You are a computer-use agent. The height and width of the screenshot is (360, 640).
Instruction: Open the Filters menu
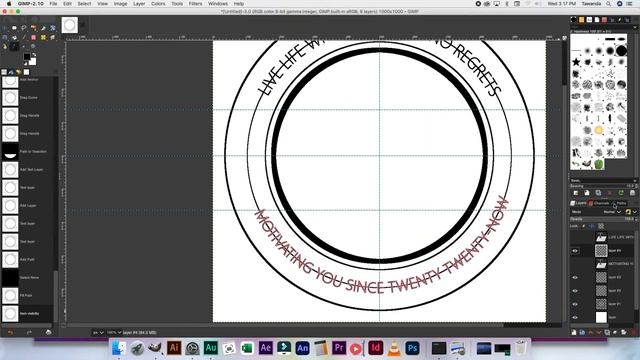(195, 4)
